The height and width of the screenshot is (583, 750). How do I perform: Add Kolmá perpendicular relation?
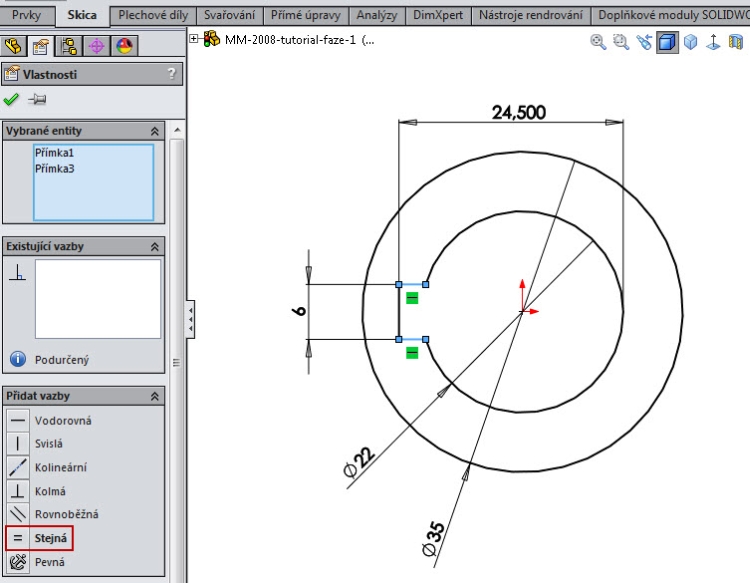tap(36, 491)
